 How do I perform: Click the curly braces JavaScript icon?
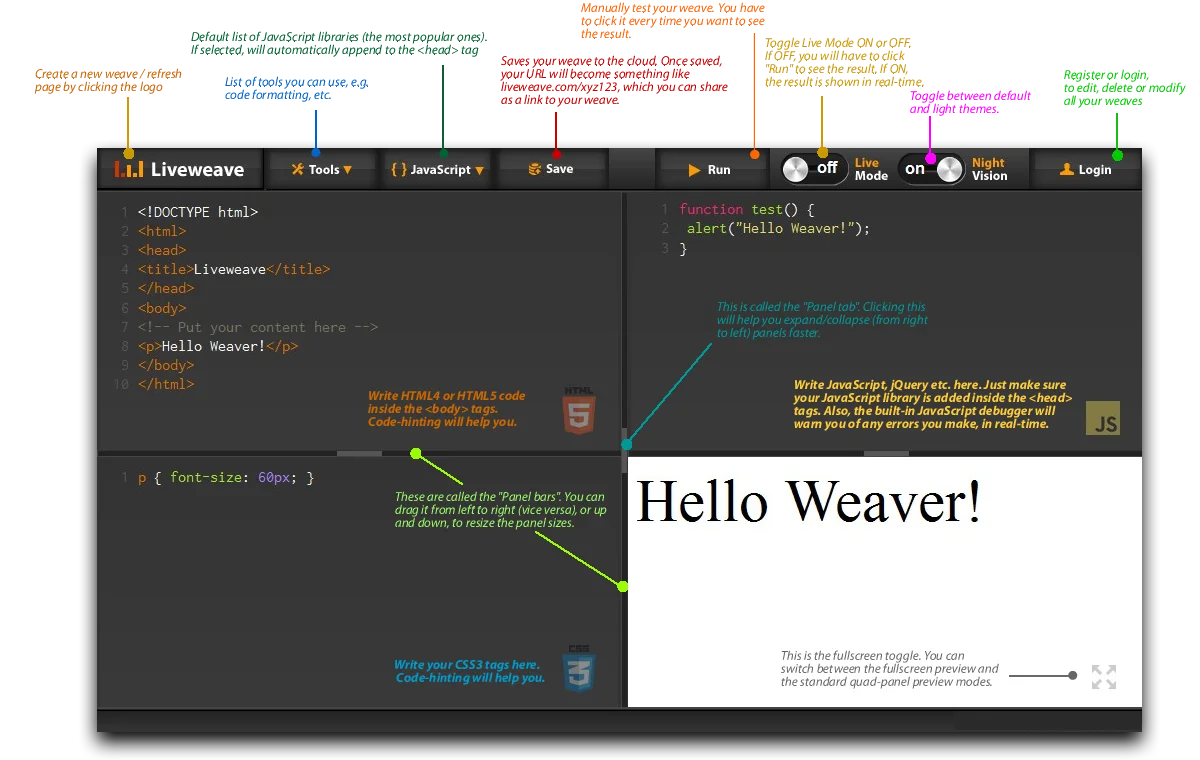point(399,169)
